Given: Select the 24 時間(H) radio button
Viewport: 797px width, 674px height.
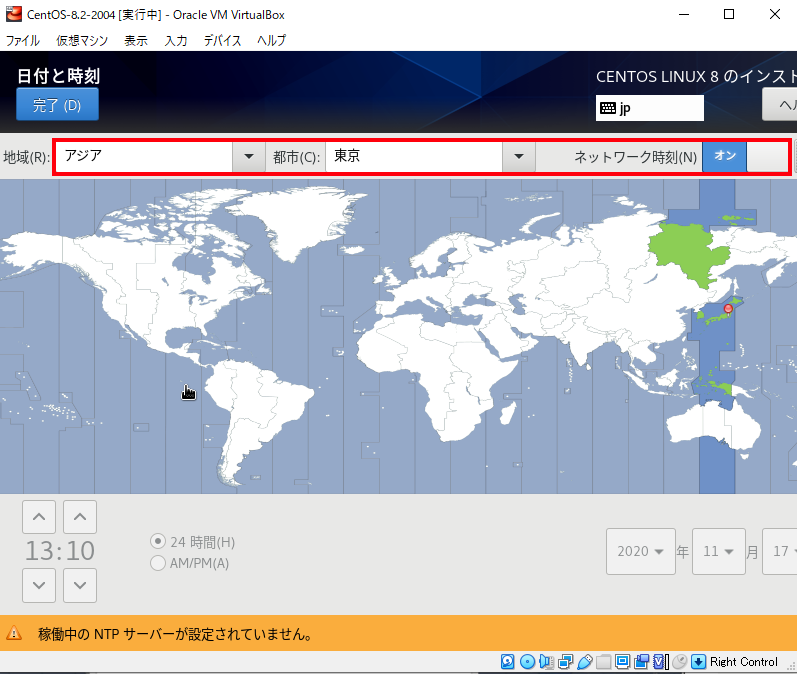Looking at the screenshot, I should coord(158,541).
